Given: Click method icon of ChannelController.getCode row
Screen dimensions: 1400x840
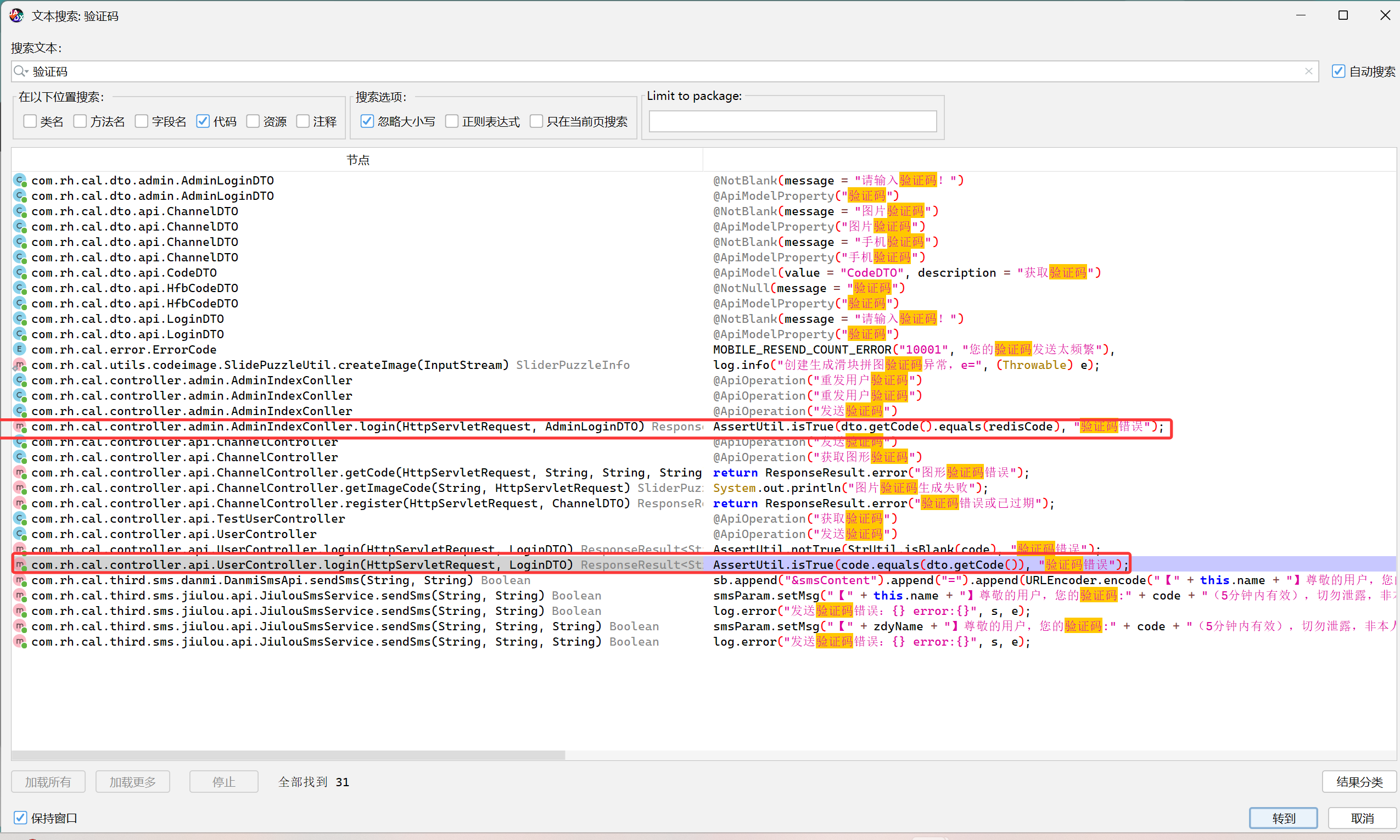Looking at the screenshot, I should coord(20,473).
